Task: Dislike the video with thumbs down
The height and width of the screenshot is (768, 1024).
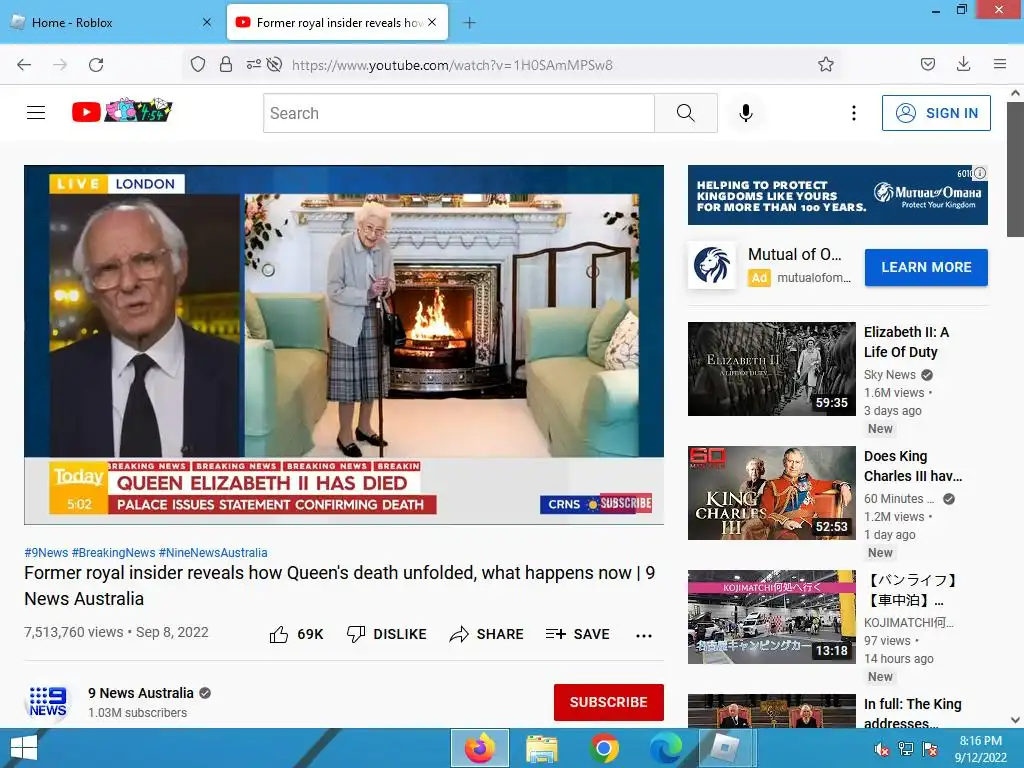Action: pyautogui.click(x=356, y=634)
